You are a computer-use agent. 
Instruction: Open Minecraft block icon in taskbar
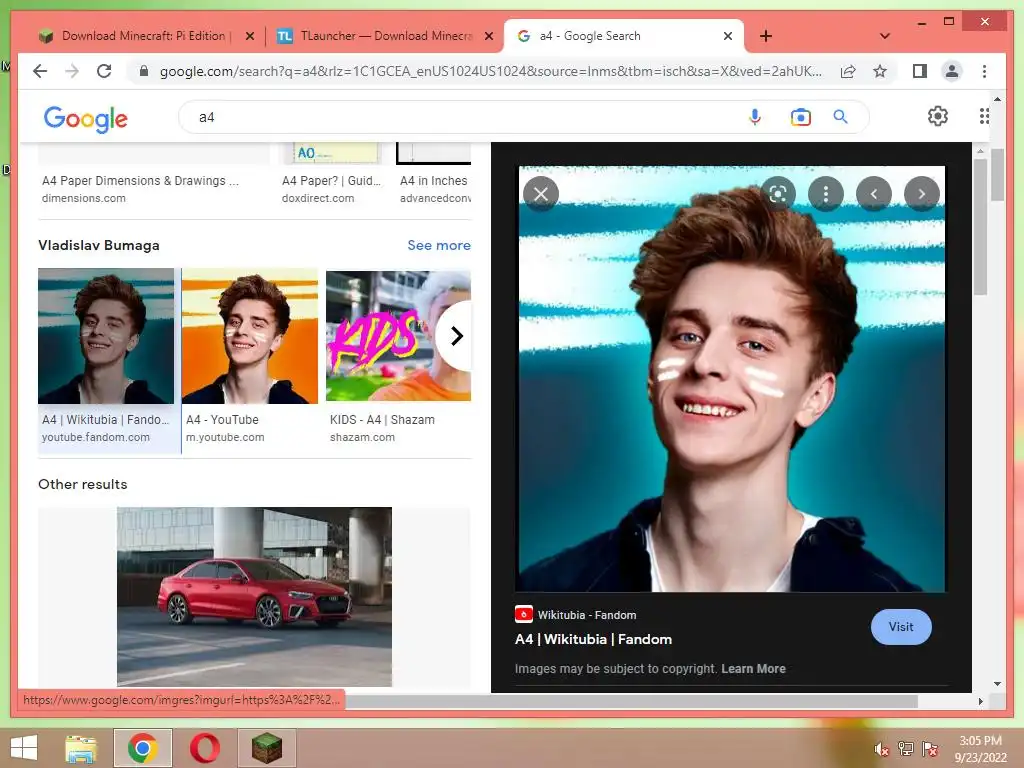click(x=266, y=748)
